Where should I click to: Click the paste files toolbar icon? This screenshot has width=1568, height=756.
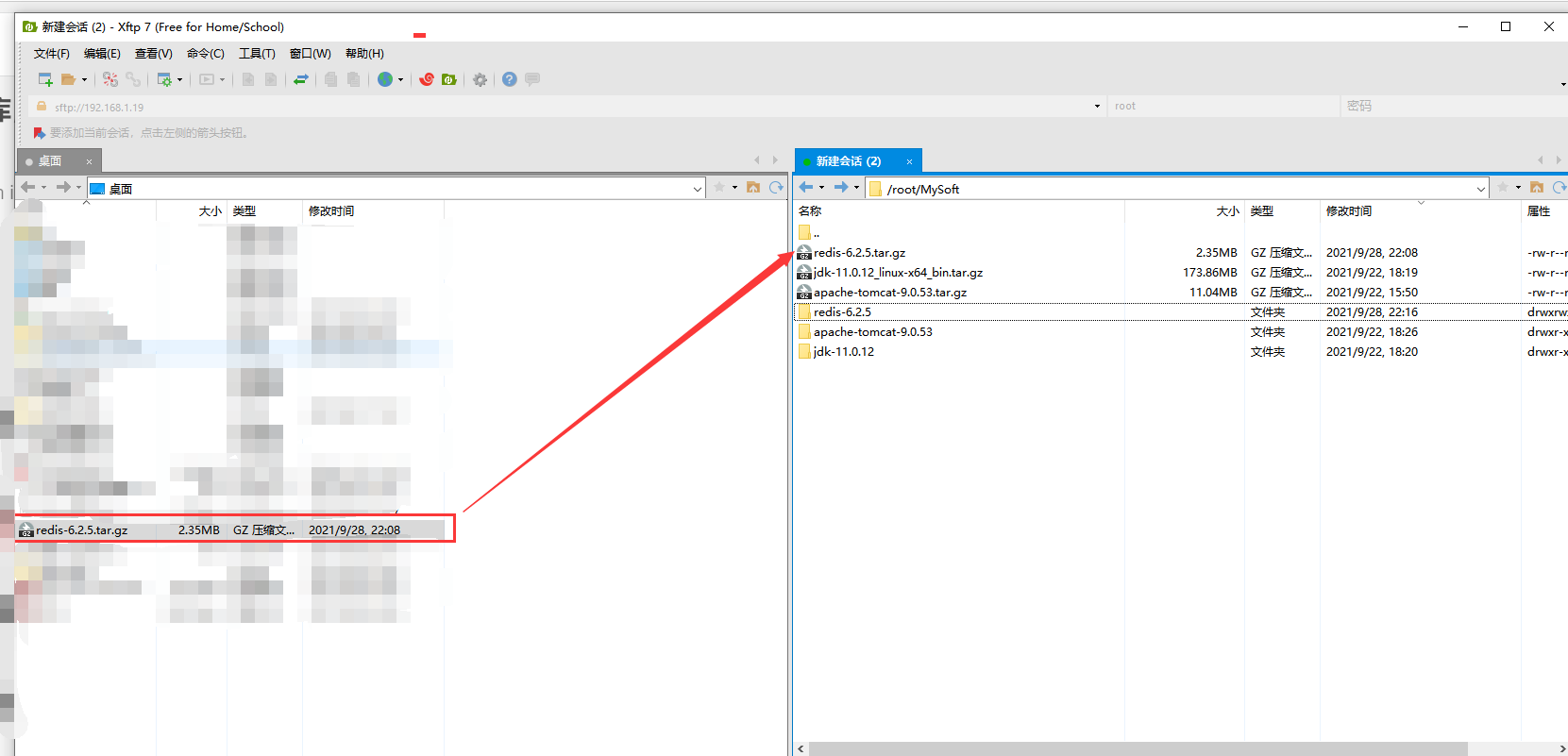tap(353, 79)
